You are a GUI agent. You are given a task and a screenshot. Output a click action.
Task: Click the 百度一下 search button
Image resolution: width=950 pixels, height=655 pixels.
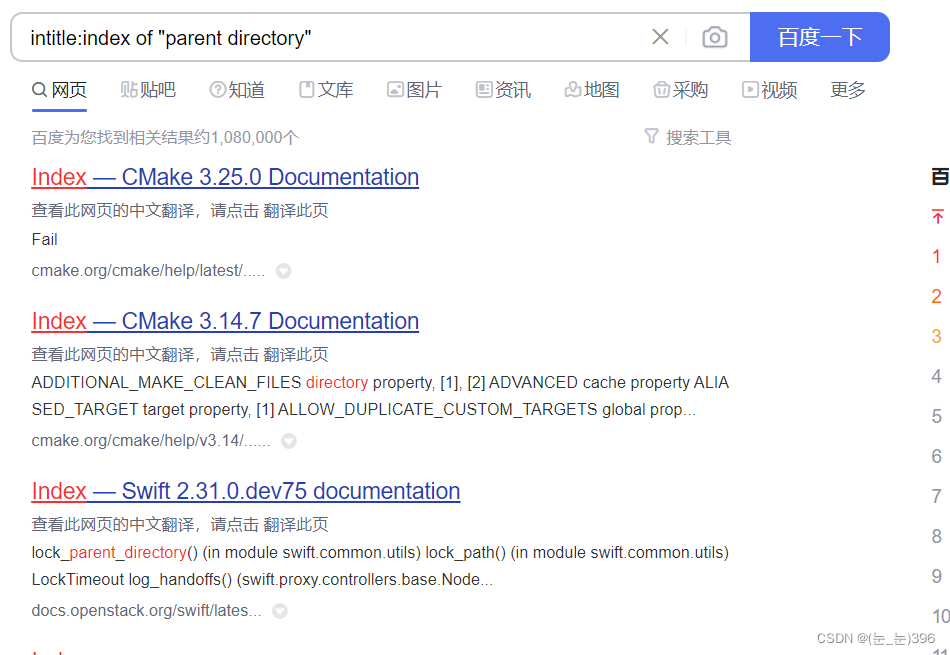tap(820, 37)
